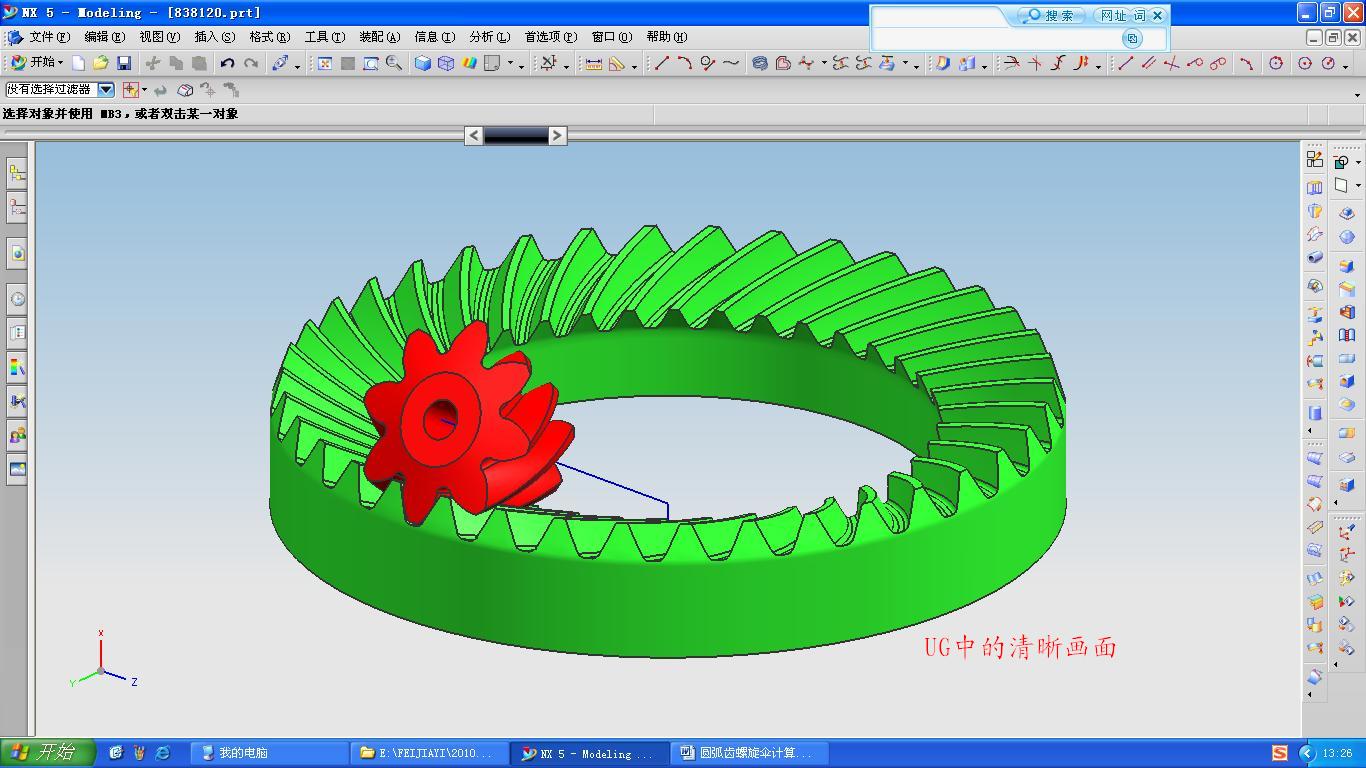Switch to shaded rendering cube icon

(x=423, y=63)
